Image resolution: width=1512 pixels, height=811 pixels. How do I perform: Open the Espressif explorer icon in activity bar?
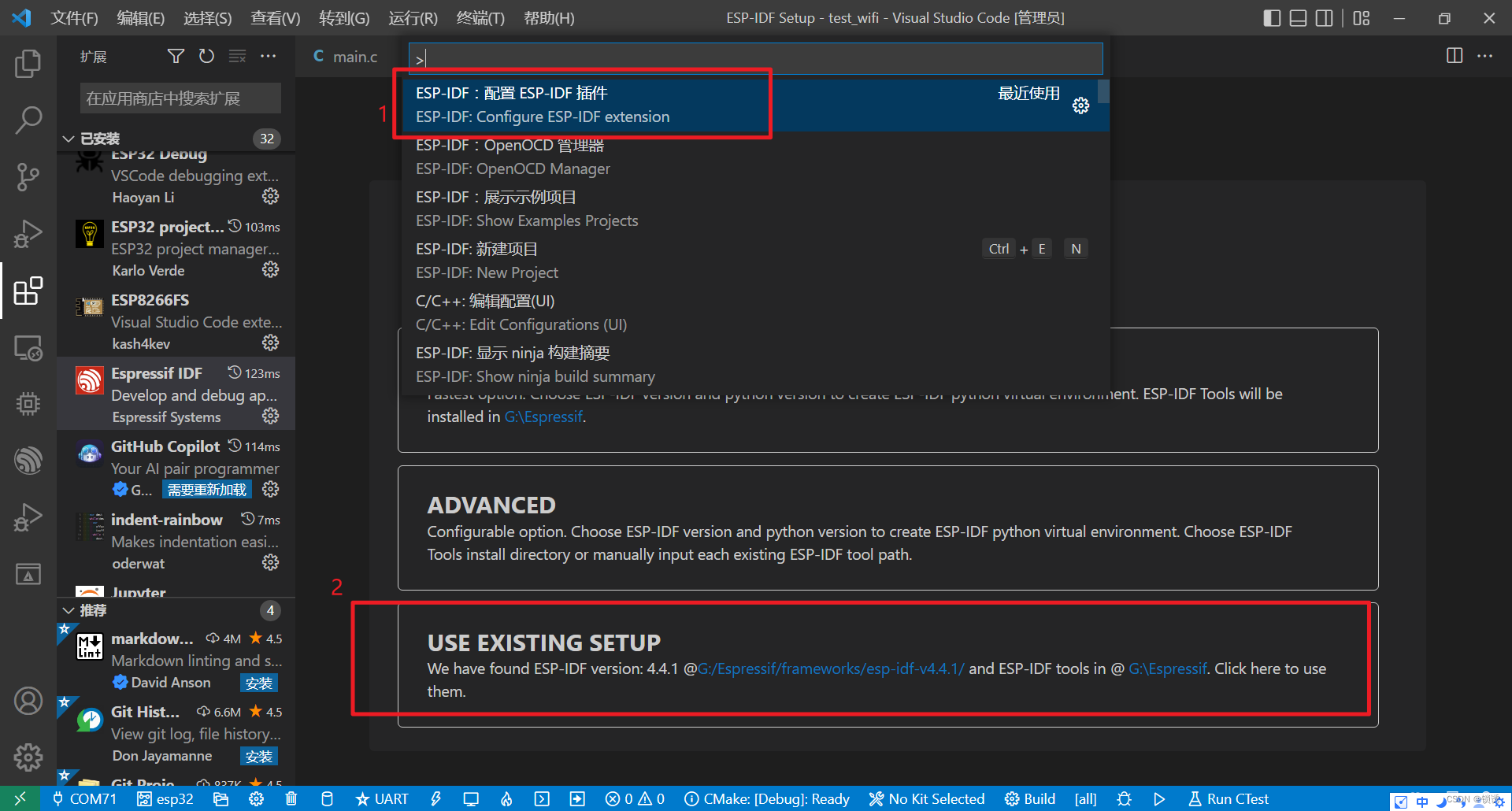click(28, 461)
